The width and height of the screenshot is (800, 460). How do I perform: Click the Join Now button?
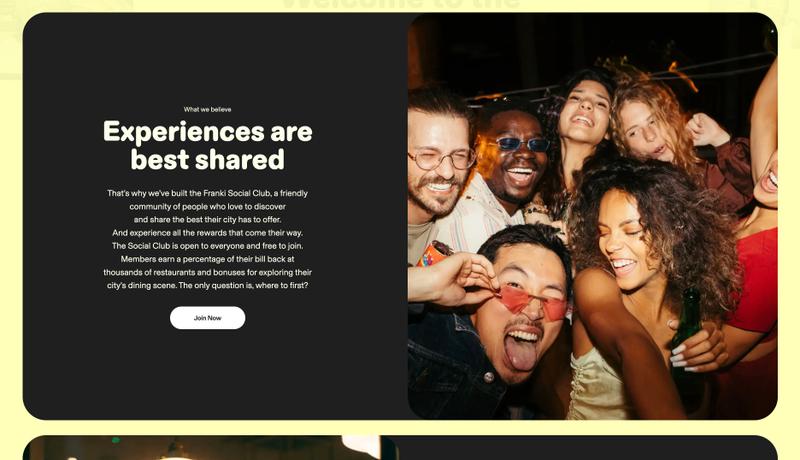[x=207, y=318]
